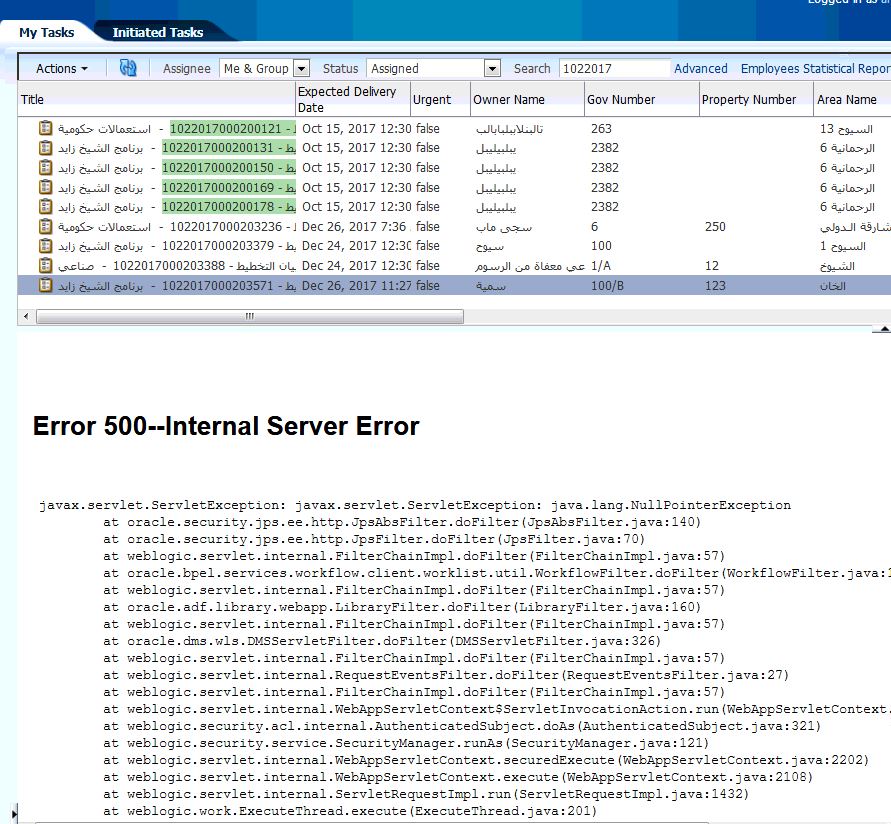
Task: Click the Gov Number cell 1/A
Action: click(601, 265)
